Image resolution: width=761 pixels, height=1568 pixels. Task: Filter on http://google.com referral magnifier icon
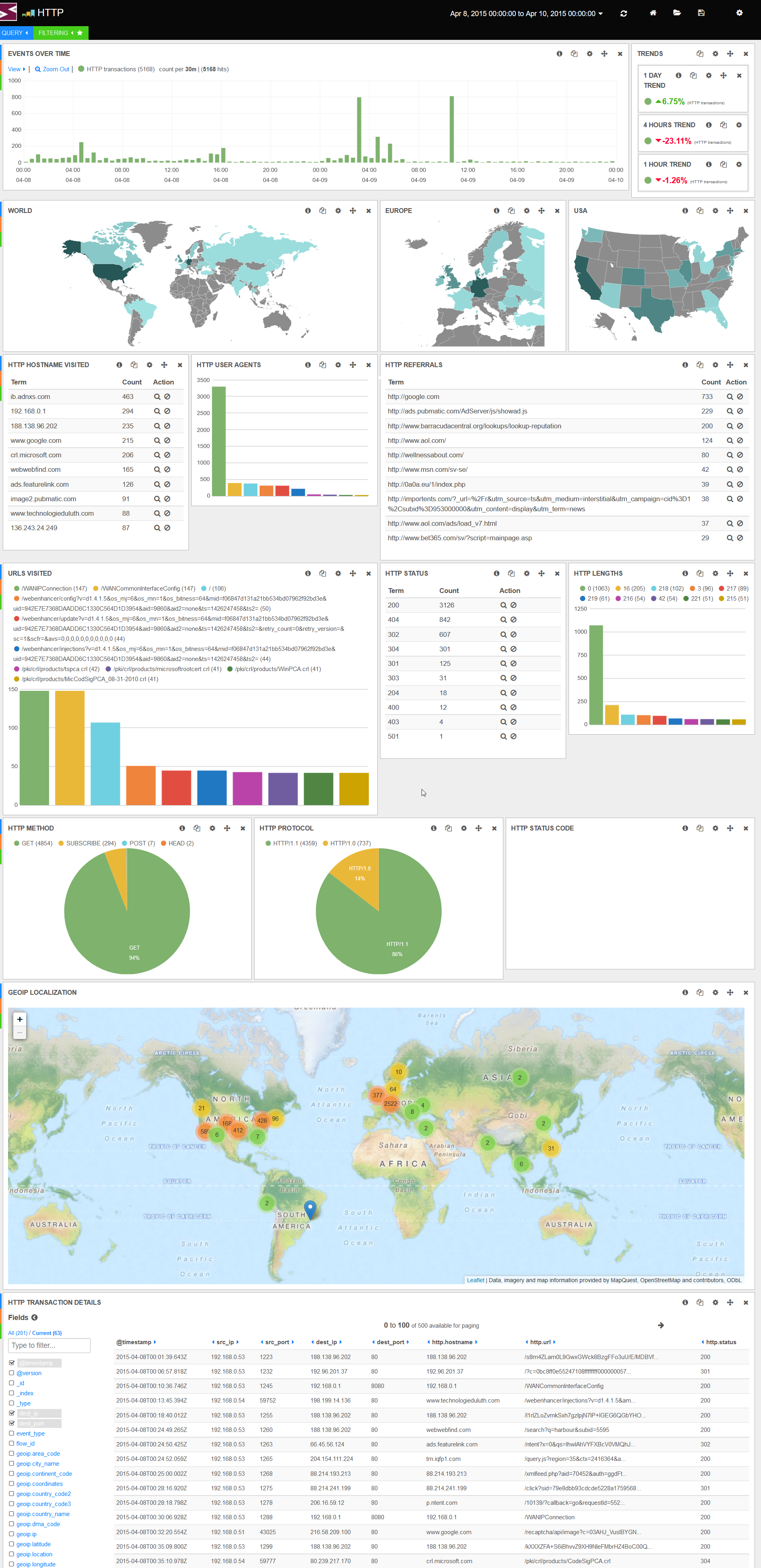(729, 397)
